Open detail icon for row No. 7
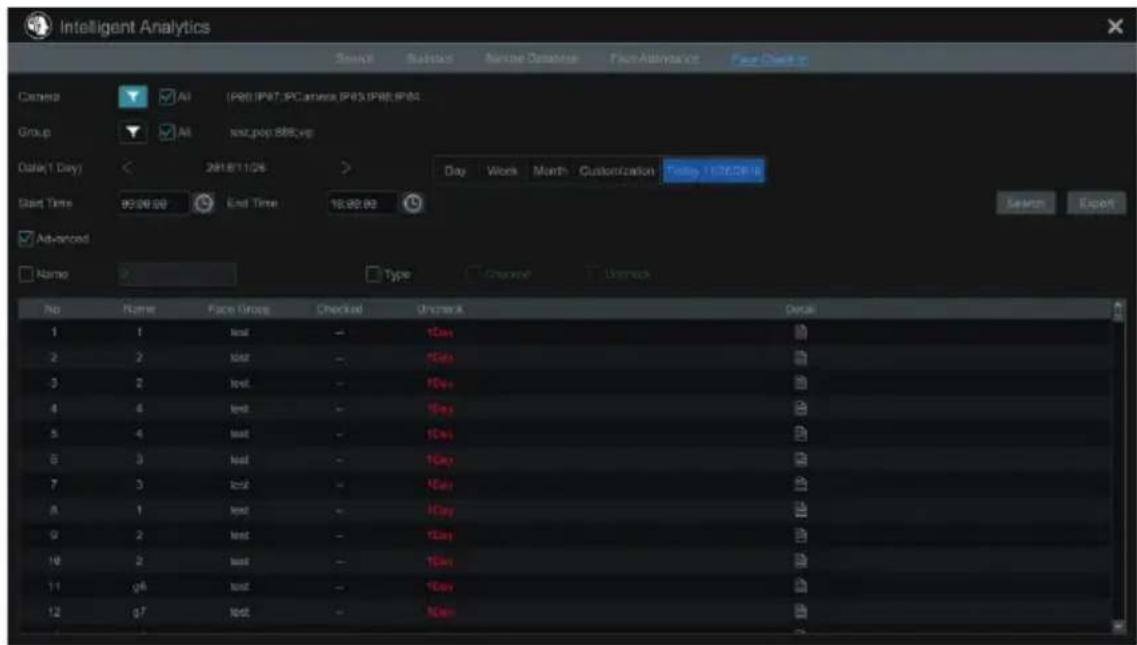1137x645 pixels. click(800, 485)
